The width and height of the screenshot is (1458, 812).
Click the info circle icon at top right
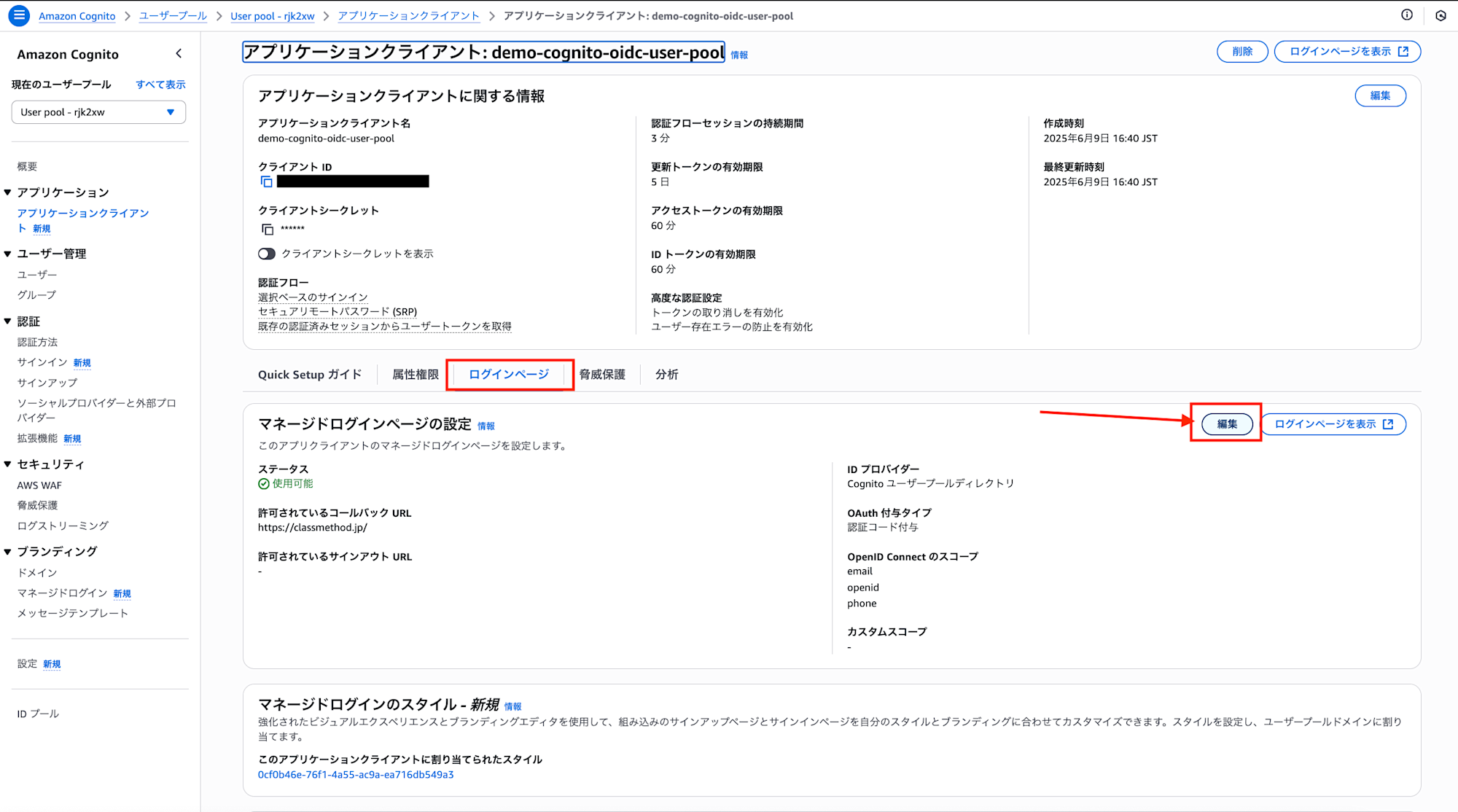(1407, 15)
